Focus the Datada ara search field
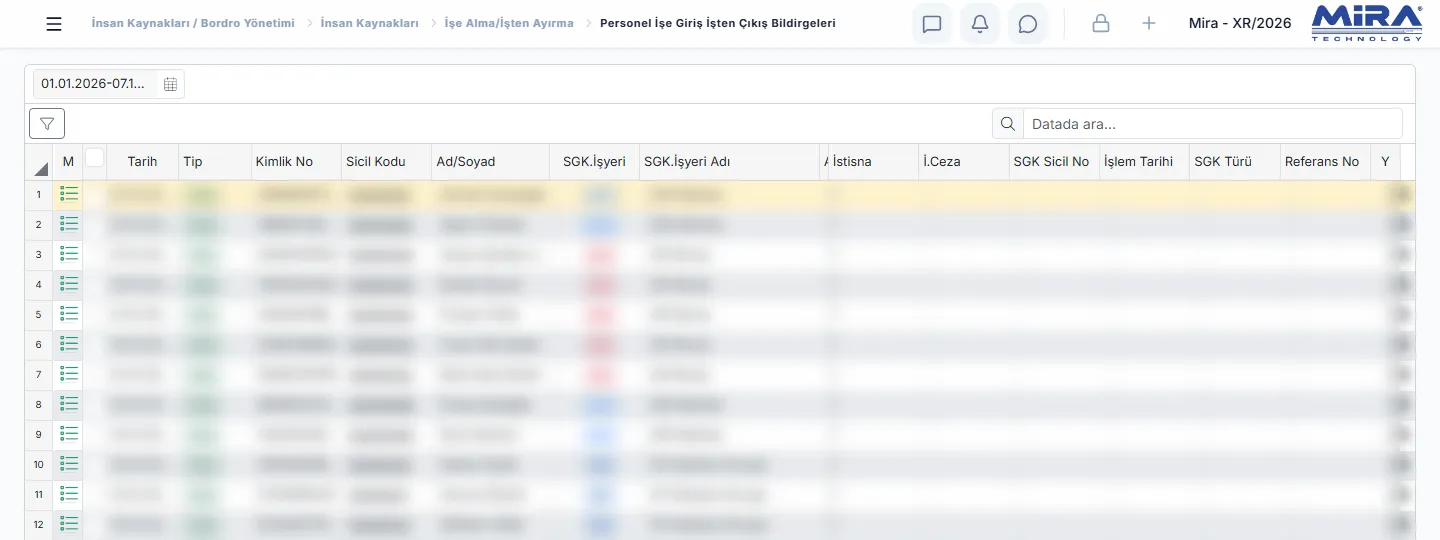This screenshot has height=540, width=1440. pyautogui.click(x=1212, y=124)
